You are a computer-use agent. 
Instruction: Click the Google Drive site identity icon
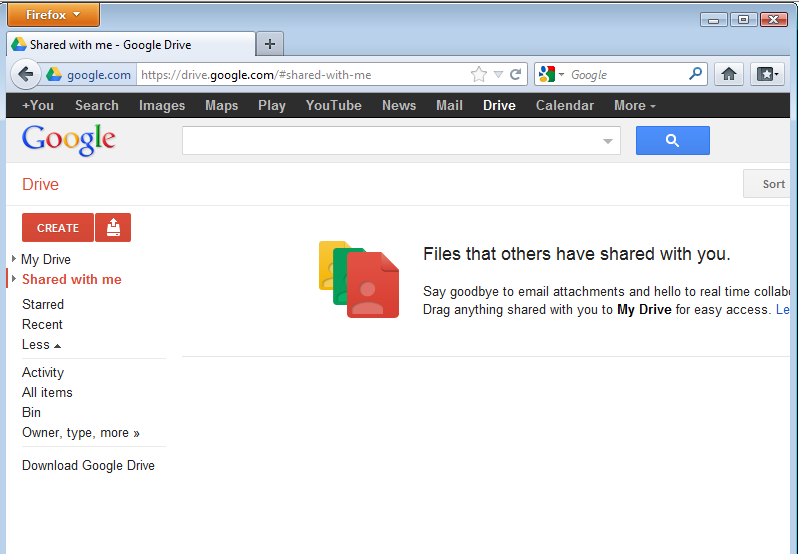(x=54, y=75)
